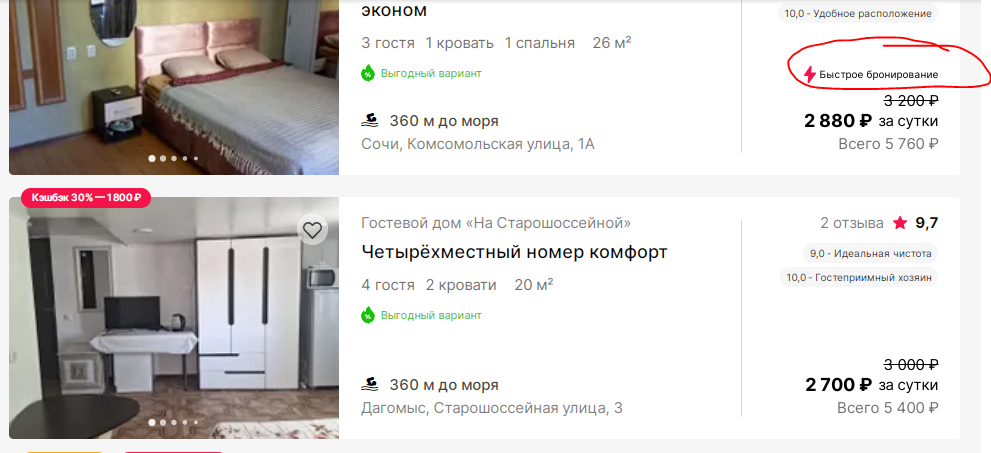Click the lightning Быстрое бронирование icon
This screenshot has height=453, width=991.
(810, 75)
